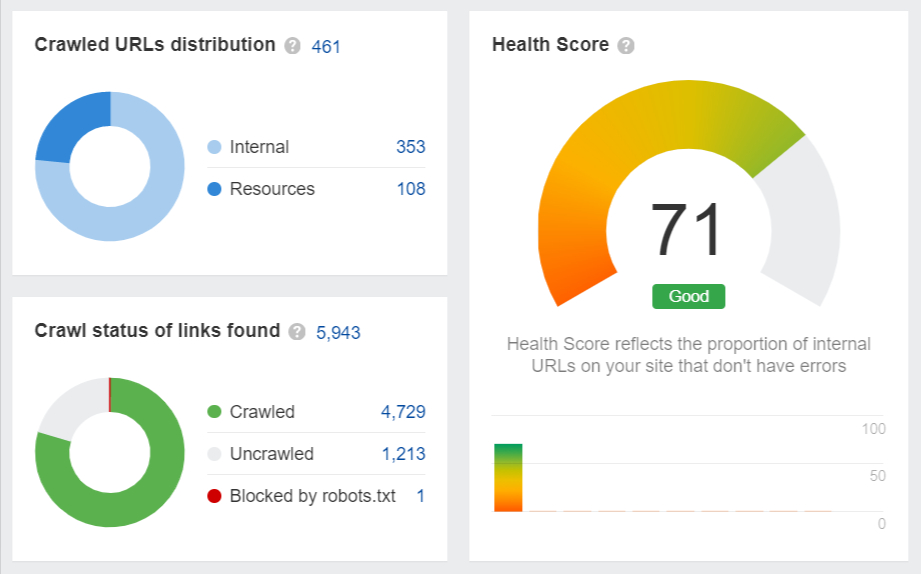
Task: Open the 4,729 crawled links count
Action: tap(403, 412)
